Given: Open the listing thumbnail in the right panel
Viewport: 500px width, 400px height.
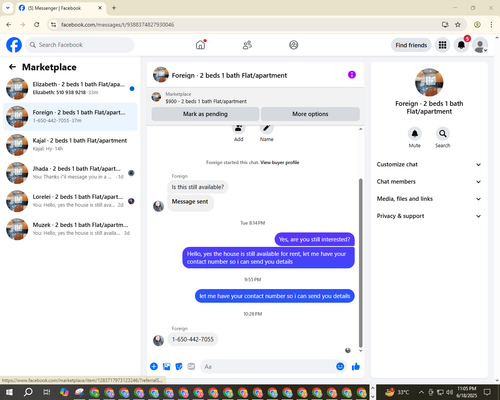Looking at the screenshot, I should [x=429, y=82].
